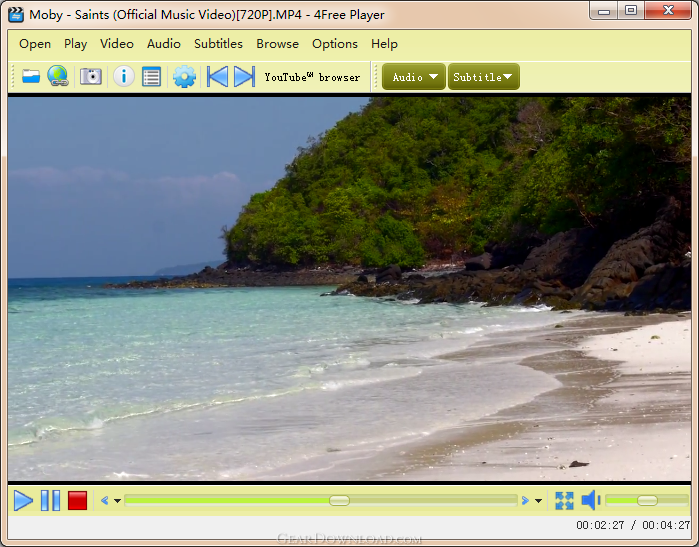Pause the video
The height and width of the screenshot is (547, 699).
(x=50, y=500)
